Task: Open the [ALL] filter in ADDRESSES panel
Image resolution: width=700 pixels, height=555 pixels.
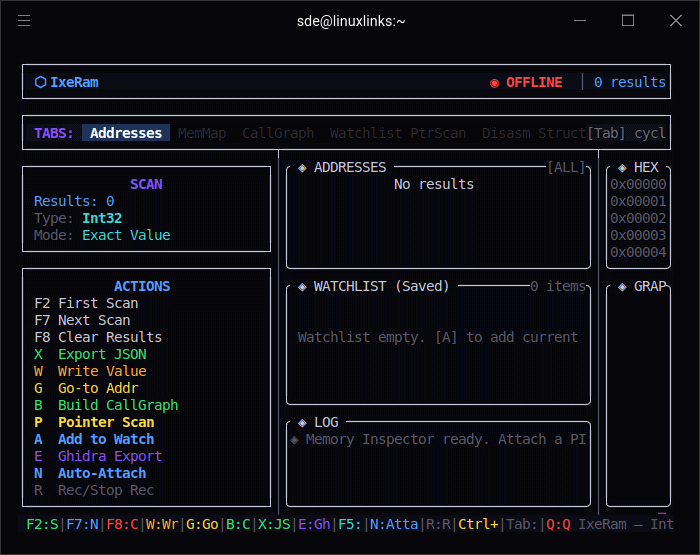Action: point(566,167)
